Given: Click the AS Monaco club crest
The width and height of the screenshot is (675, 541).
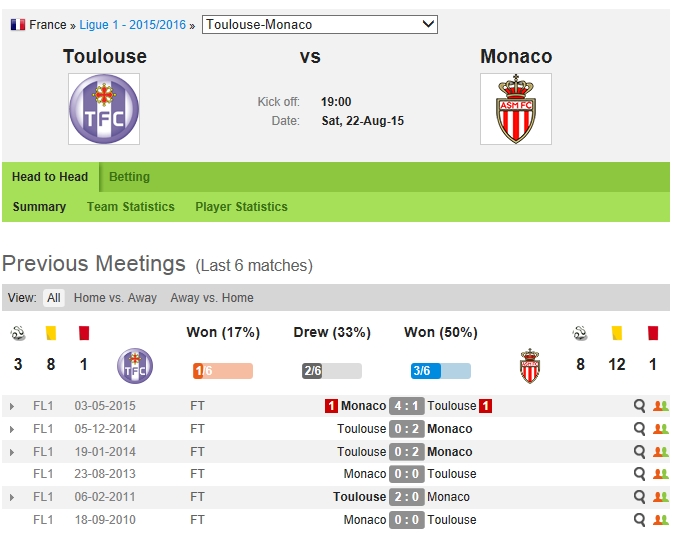Looking at the screenshot, I should click(x=516, y=109).
